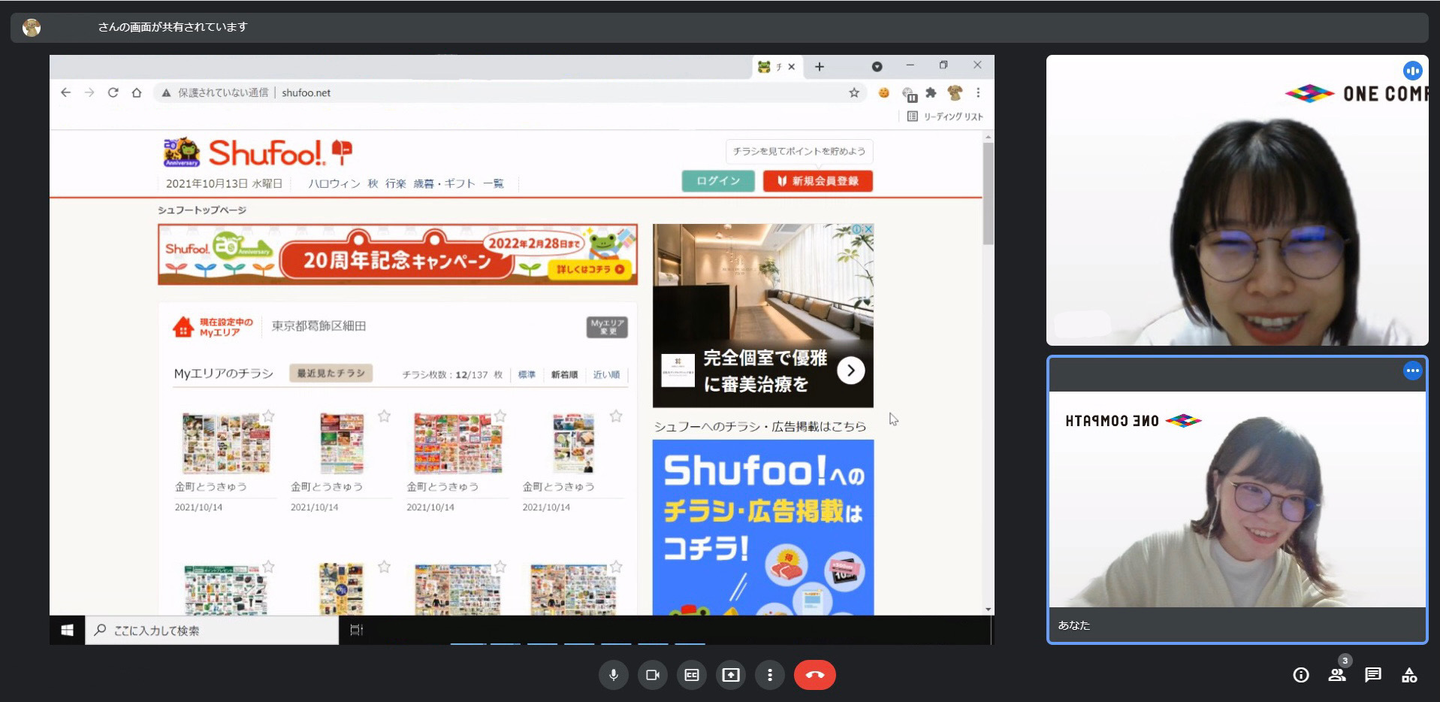Click the Myエリア変更 button
Viewport: 1440px width, 702px height.
click(607, 327)
